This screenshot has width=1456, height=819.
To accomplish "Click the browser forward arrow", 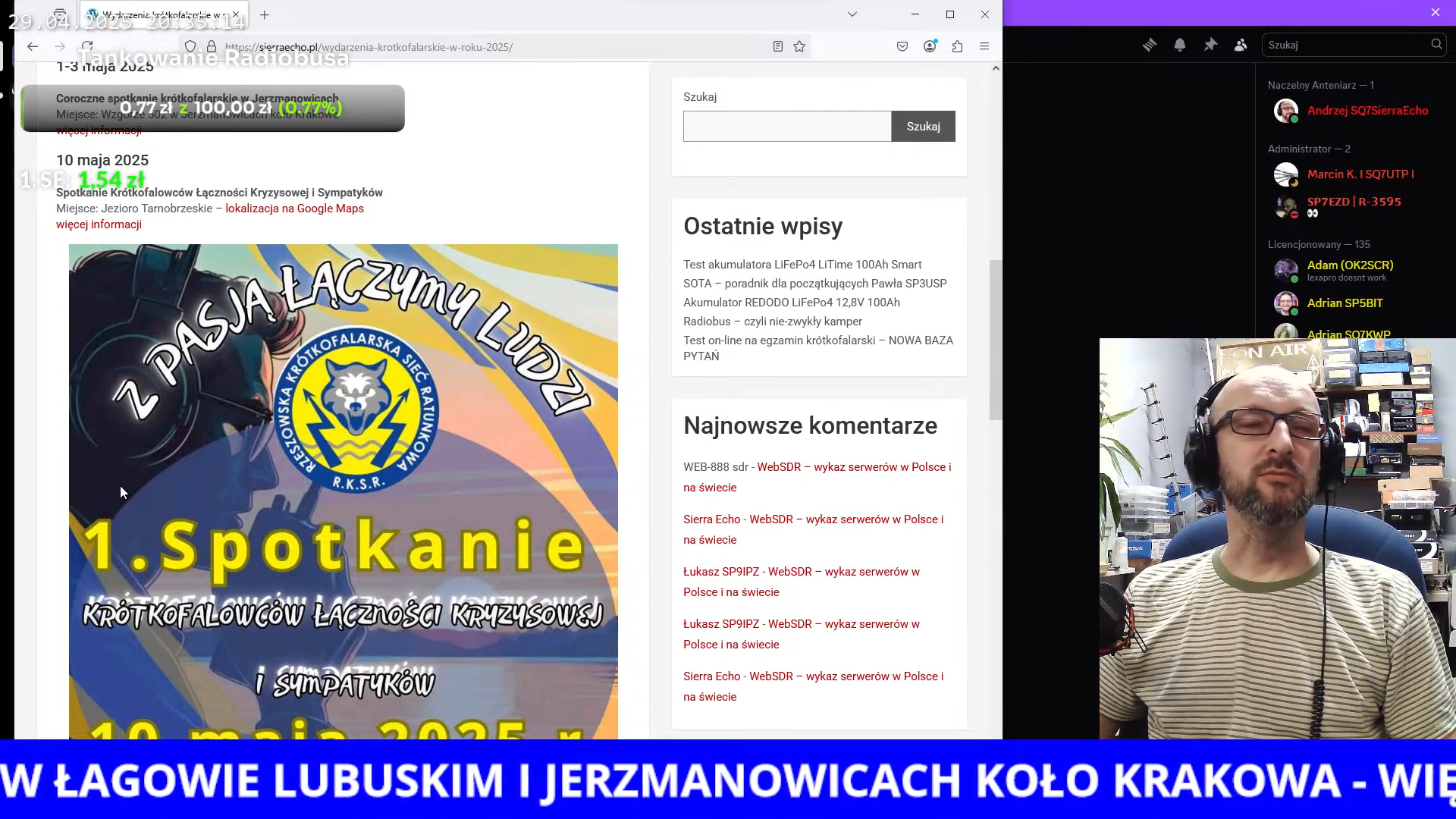I will click(x=60, y=46).
